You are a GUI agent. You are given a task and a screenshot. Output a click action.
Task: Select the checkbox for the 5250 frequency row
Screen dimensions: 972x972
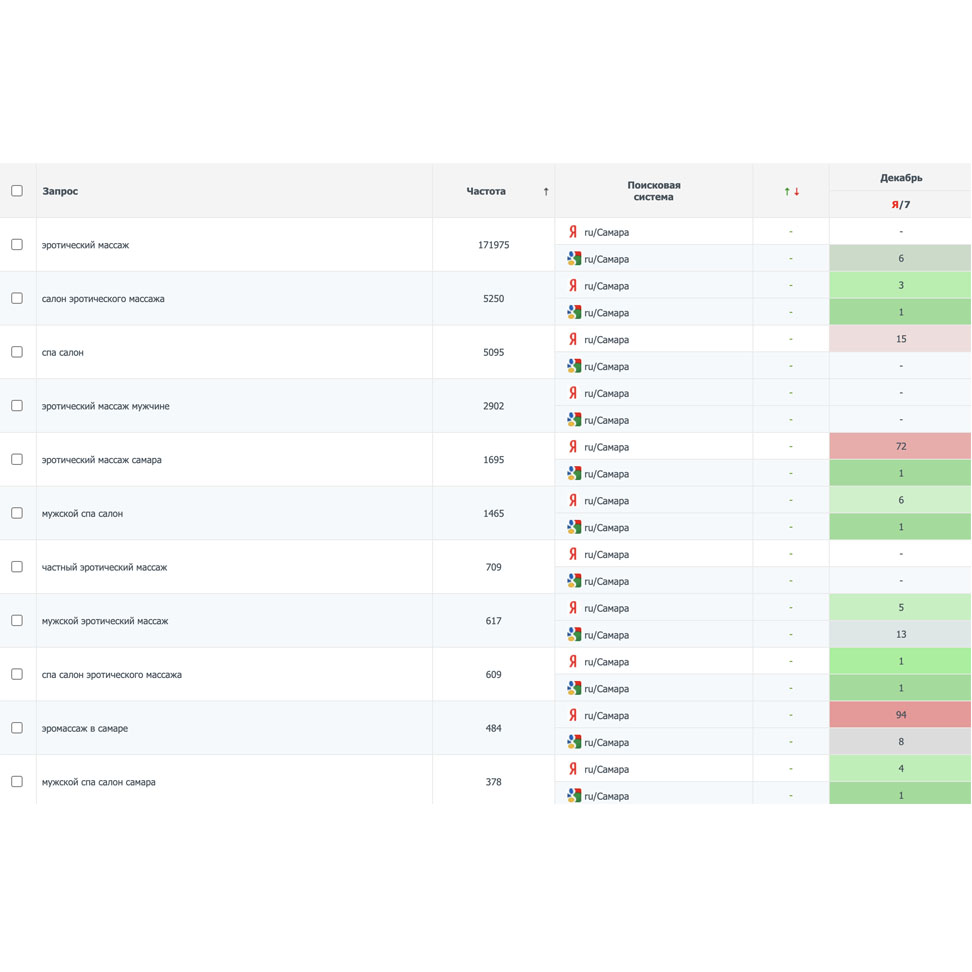17,298
